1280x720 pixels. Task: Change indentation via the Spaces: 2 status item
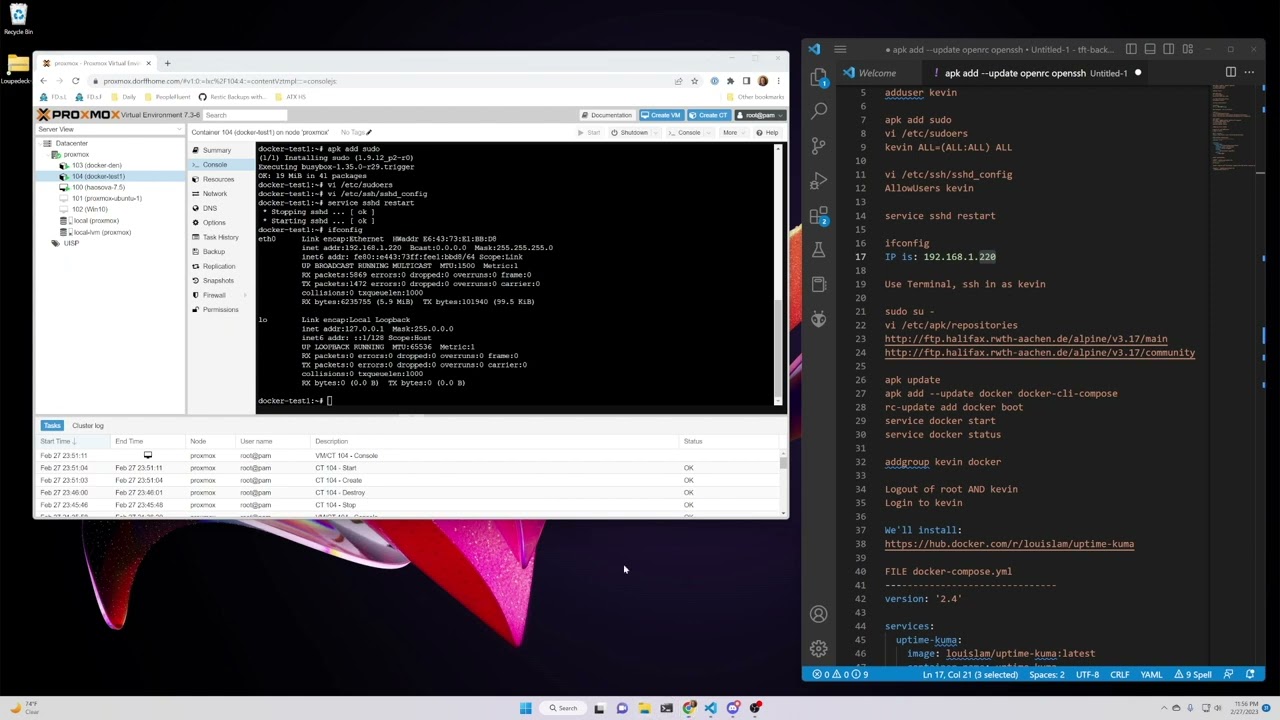(1047, 674)
